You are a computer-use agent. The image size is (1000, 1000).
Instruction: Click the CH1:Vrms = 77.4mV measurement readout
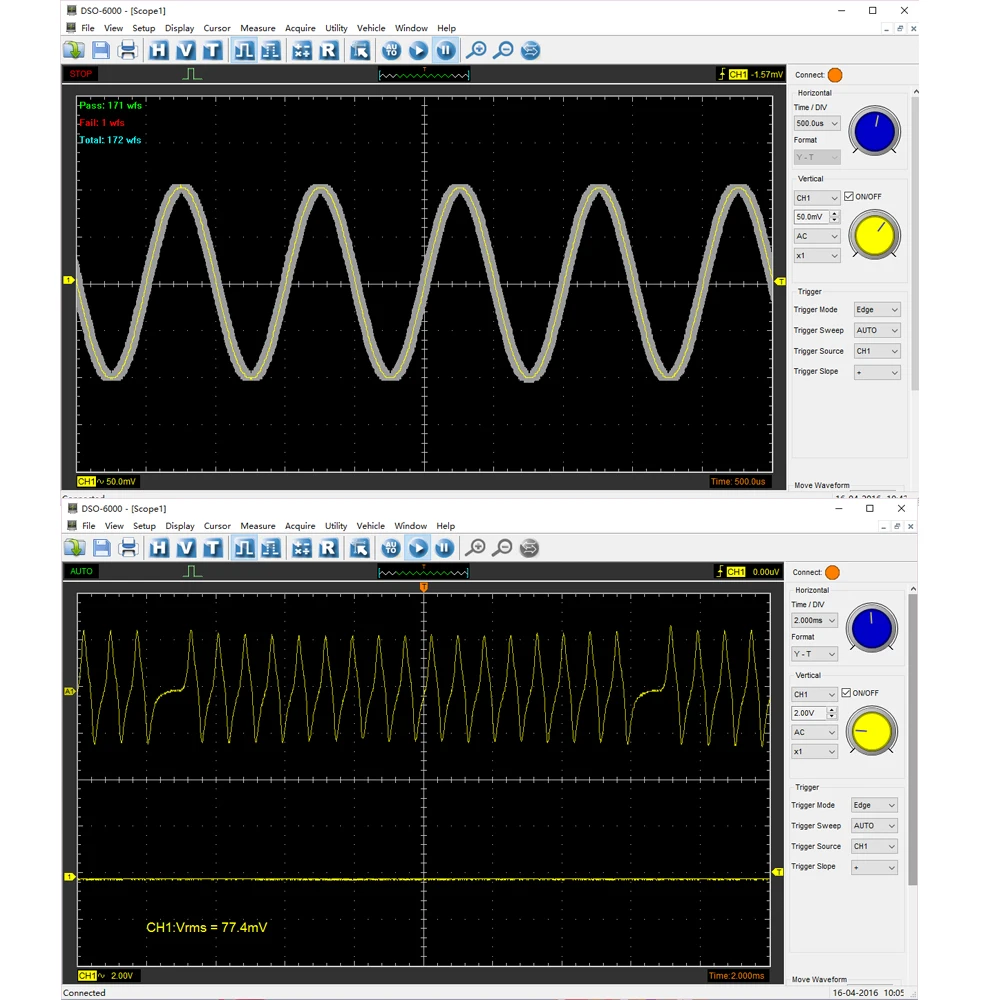click(x=207, y=927)
